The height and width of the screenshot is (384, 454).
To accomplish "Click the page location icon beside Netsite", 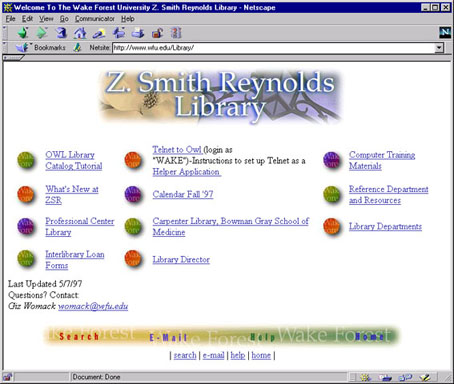I will 78,48.
